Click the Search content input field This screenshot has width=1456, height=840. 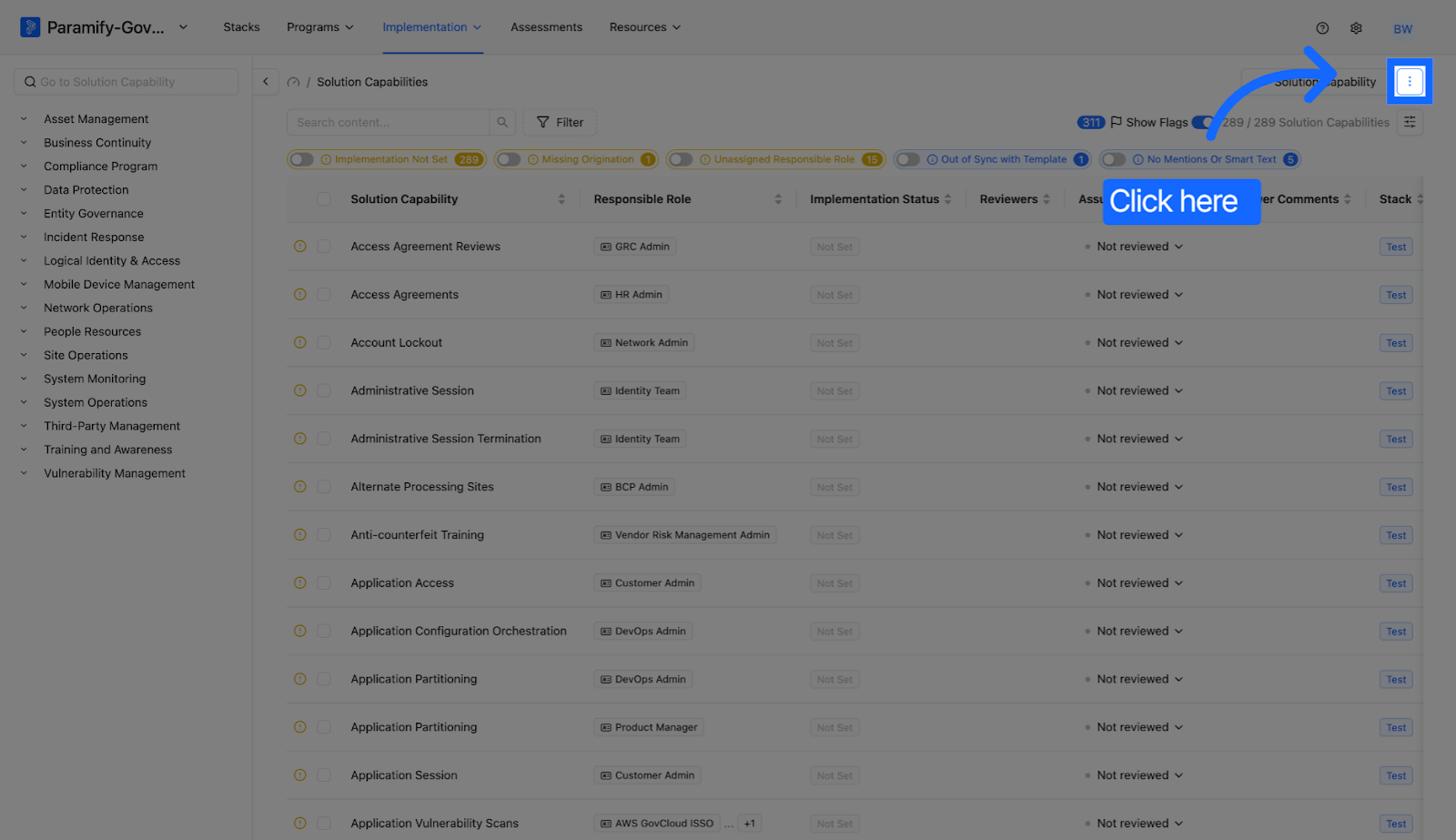(388, 122)
